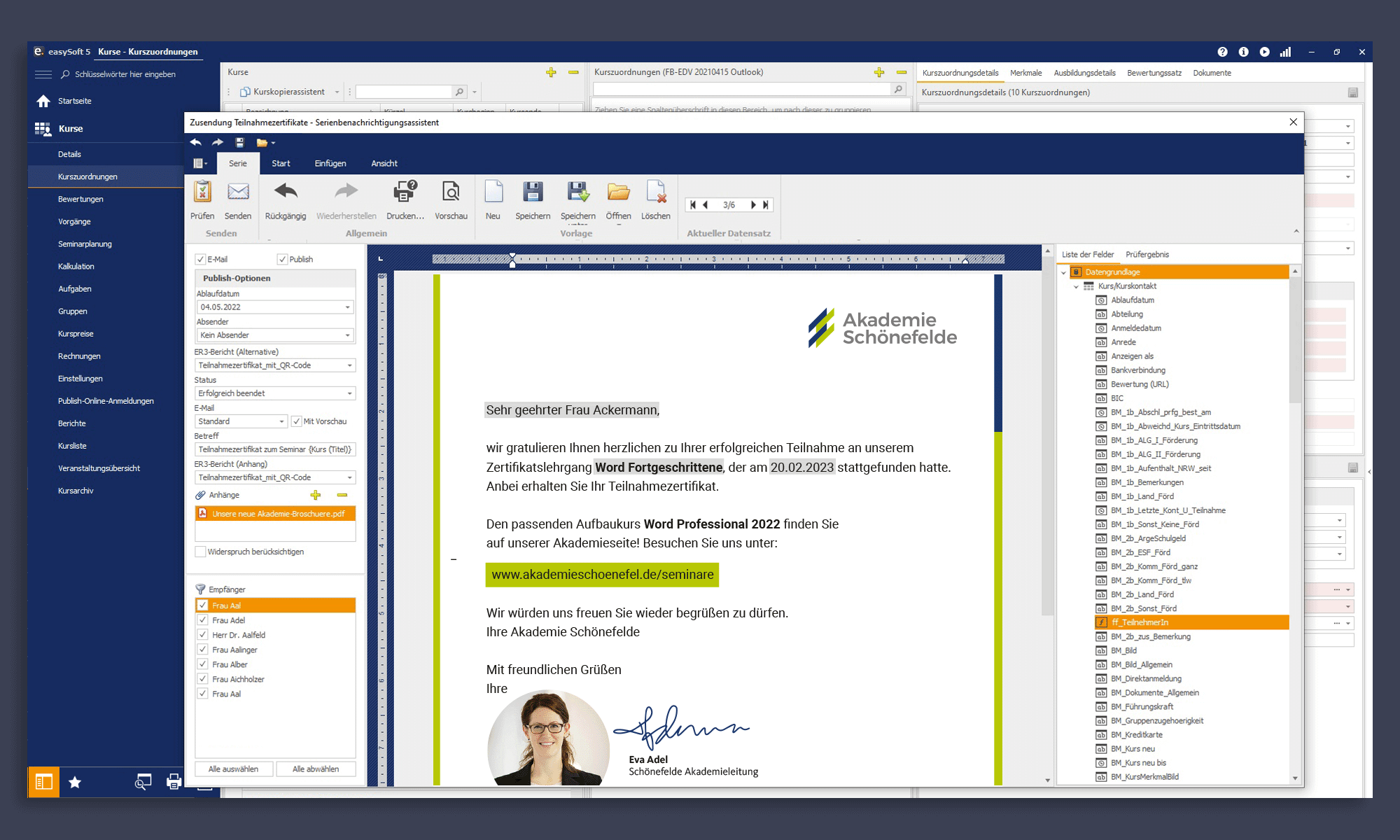Toggle the Publish checkbox
Image resolution: width=1400 pixels, height=840 pixels.
pyautogui.click(x=282, y=259)
